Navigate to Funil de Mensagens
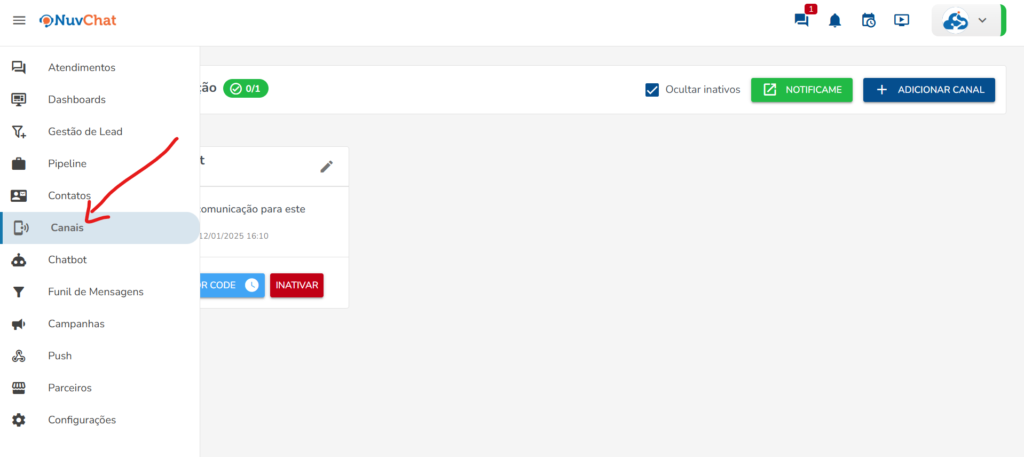The width and height of the screenshot is (1024, 457). (x=95, y=292)
